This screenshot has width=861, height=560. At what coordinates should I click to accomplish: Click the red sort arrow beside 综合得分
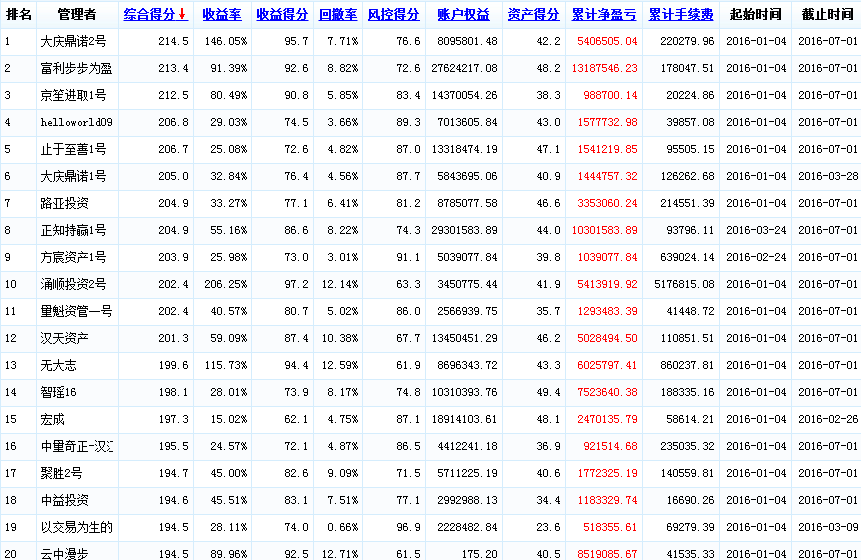pyautogui.click(x=182, y=15)
